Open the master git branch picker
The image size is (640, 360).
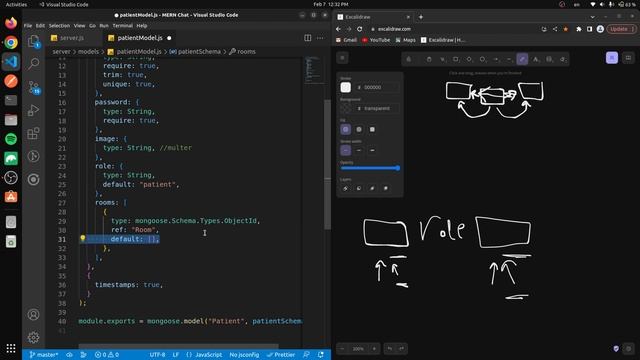44,355
